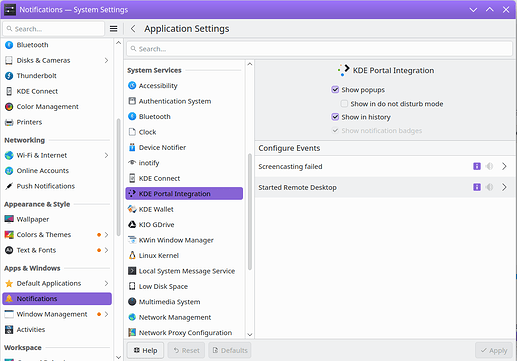The width and height of the screenshot is (517, 361).
Task: Open the hamburger menu beside sidebar search
Action: (113, 29)
